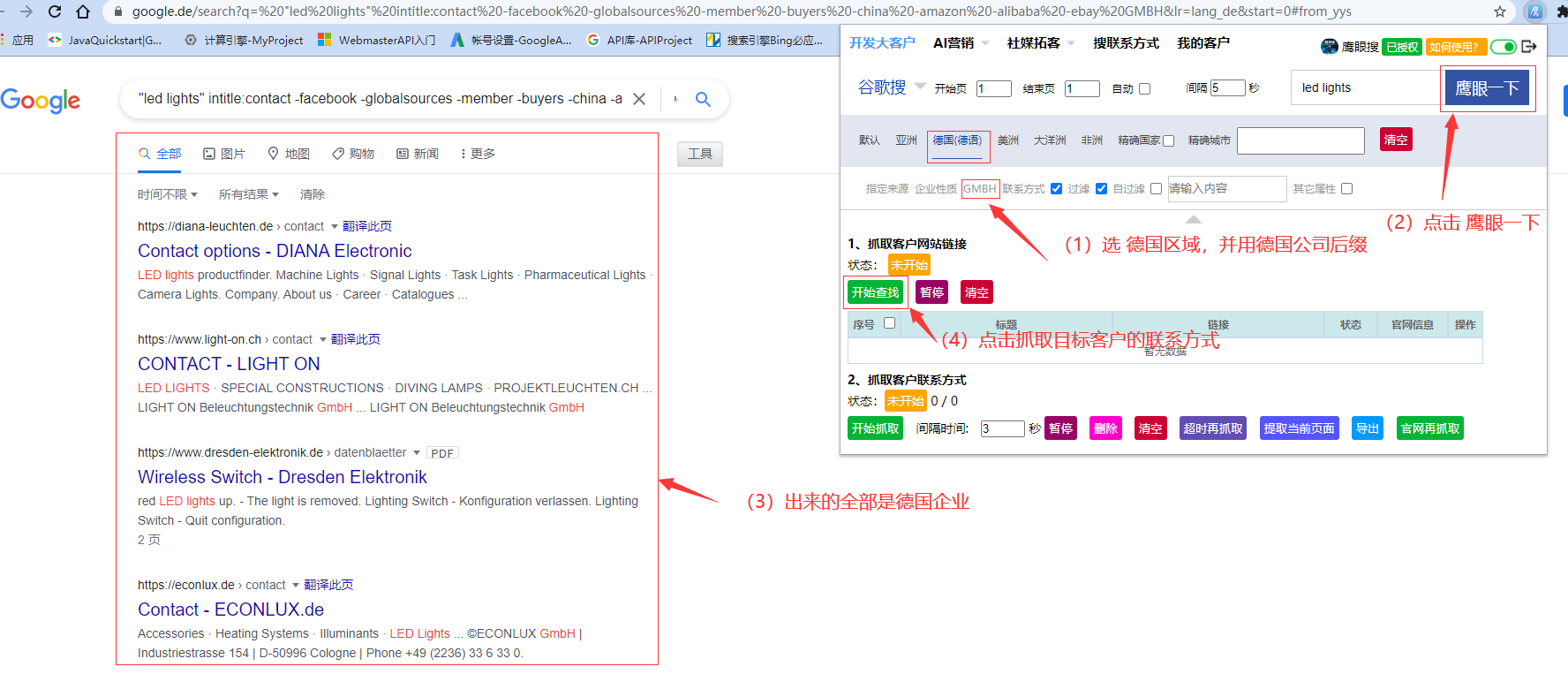
Task: Check the 自动 (auto) checkbox
Action: pyautogui.click(x=1145, y=88)
